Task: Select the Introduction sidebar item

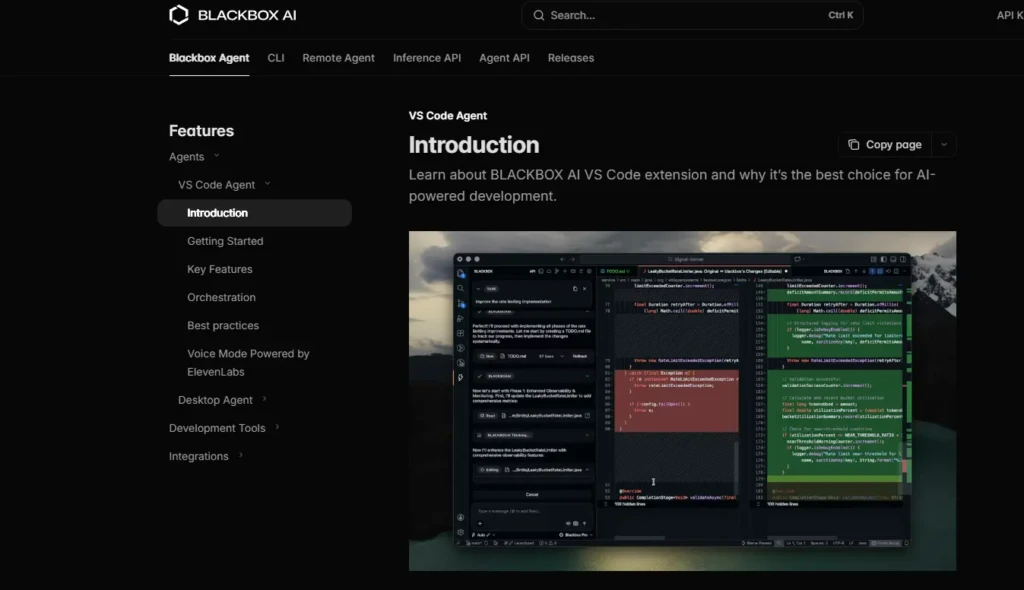Action: (x=255, y=213)
